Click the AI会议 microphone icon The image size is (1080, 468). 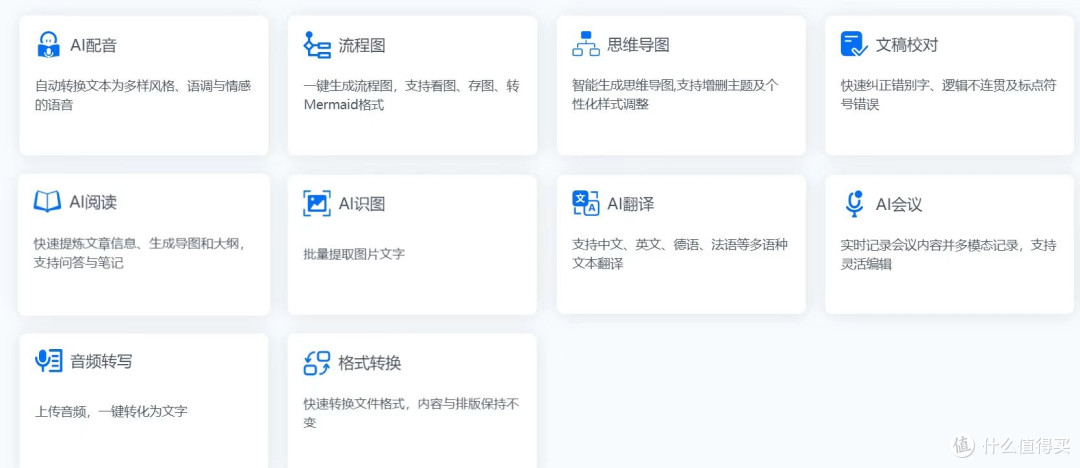(854, 204)
